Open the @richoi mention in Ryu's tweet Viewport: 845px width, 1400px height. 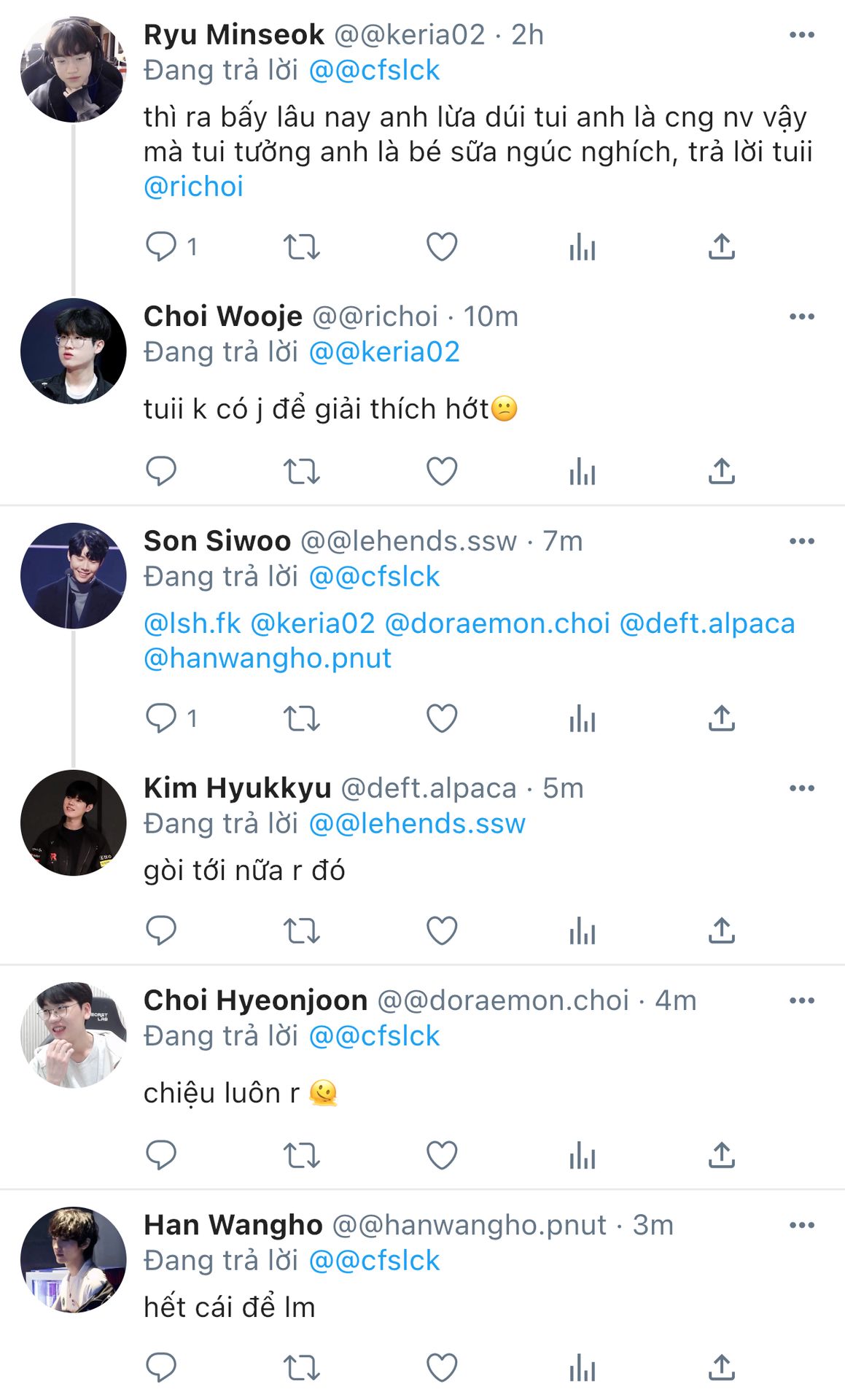click(x=193, y=187)
